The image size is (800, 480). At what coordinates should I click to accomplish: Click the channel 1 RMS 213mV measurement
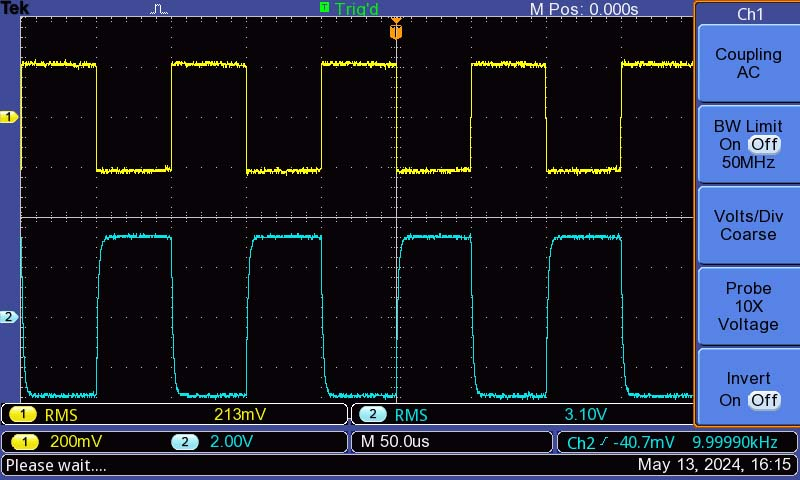[175, 415]
